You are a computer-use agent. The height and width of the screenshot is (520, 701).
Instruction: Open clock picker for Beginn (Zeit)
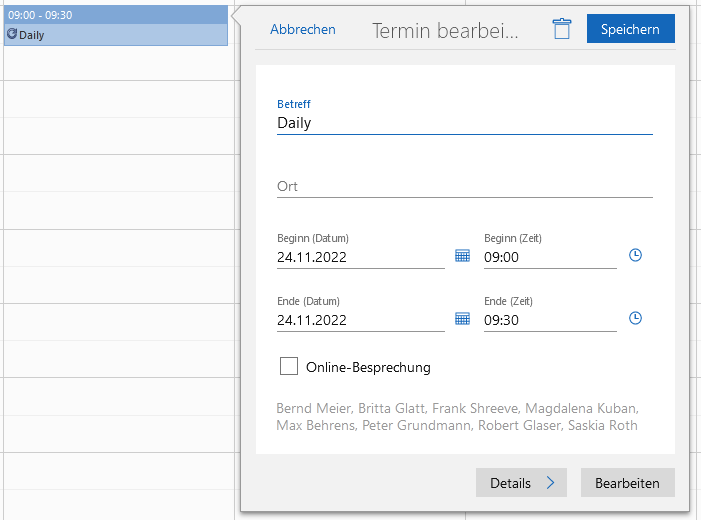635,256
